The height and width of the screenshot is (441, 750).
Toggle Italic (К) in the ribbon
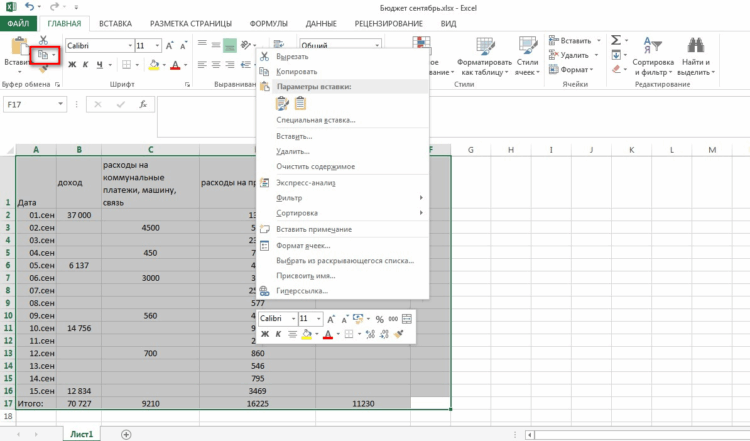(x=86, y=65)
